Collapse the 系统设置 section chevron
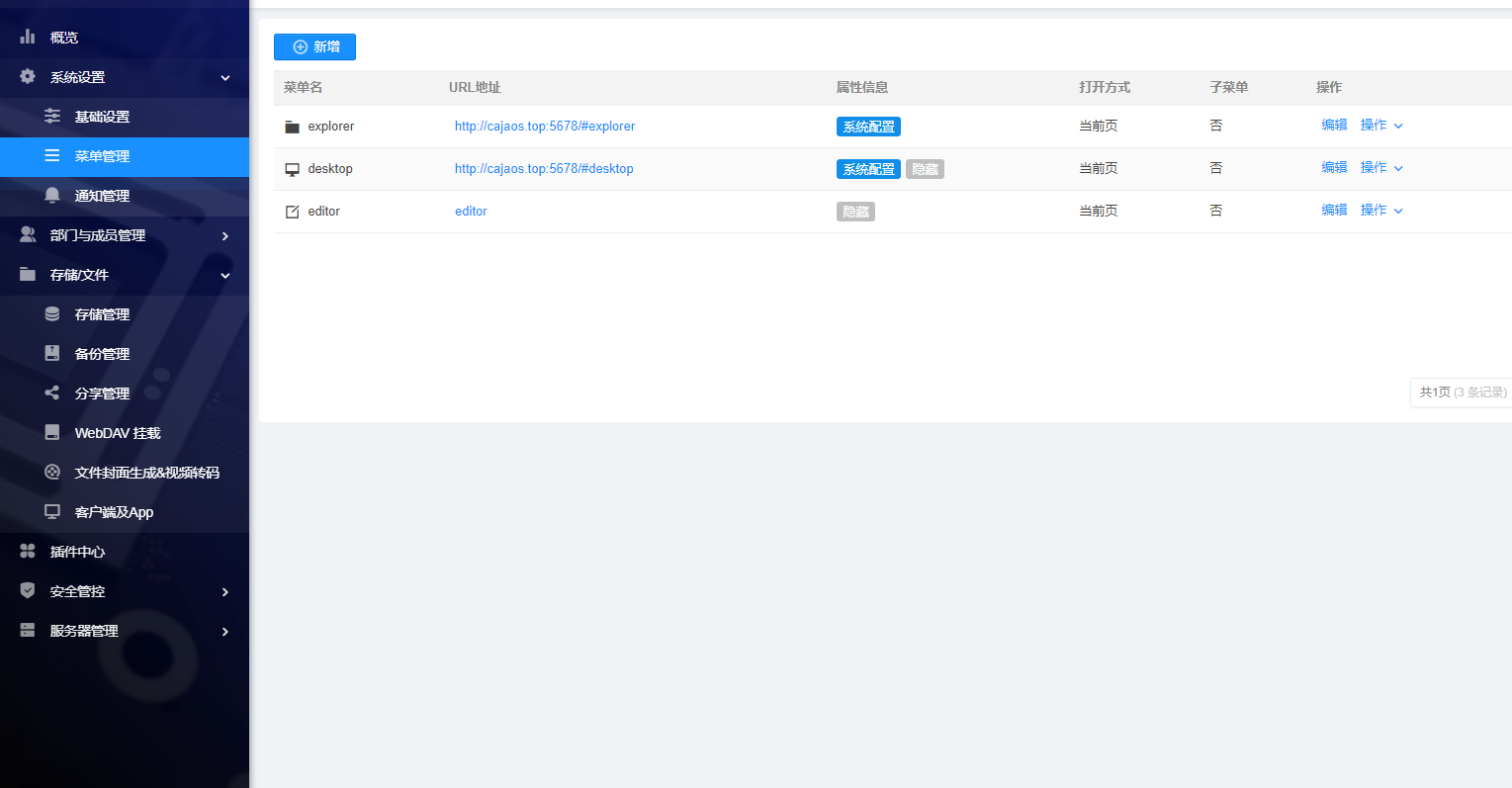Viewport: 1512px width, 788px height. pos(225,77)
